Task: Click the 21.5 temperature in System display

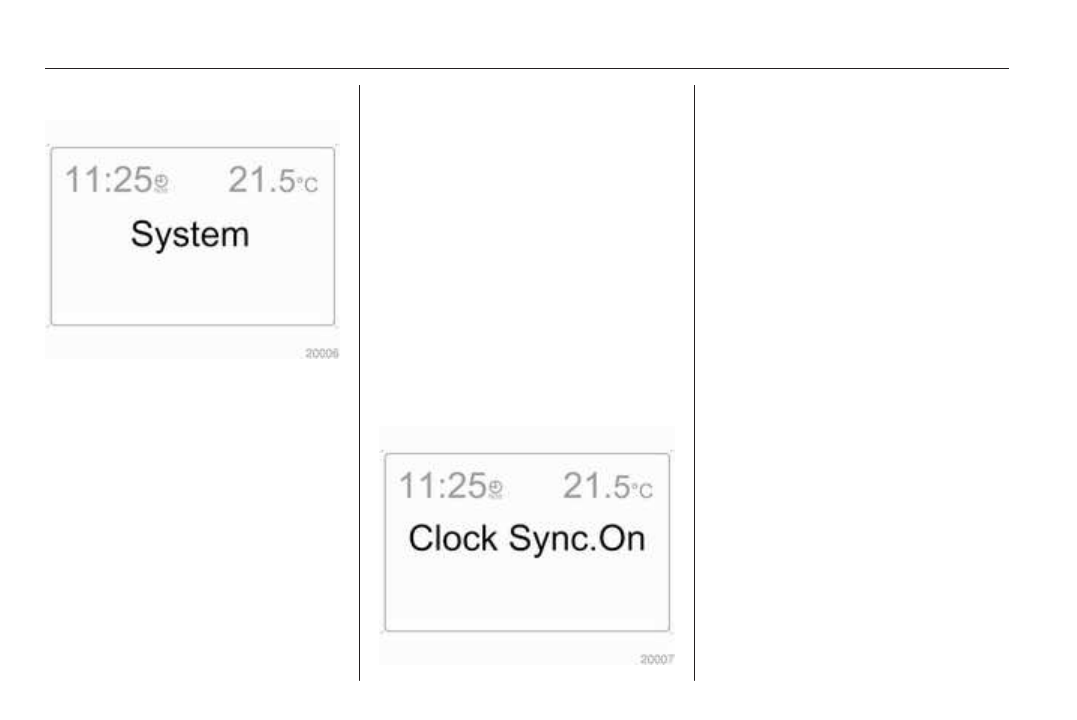Action: pos(262,180)
